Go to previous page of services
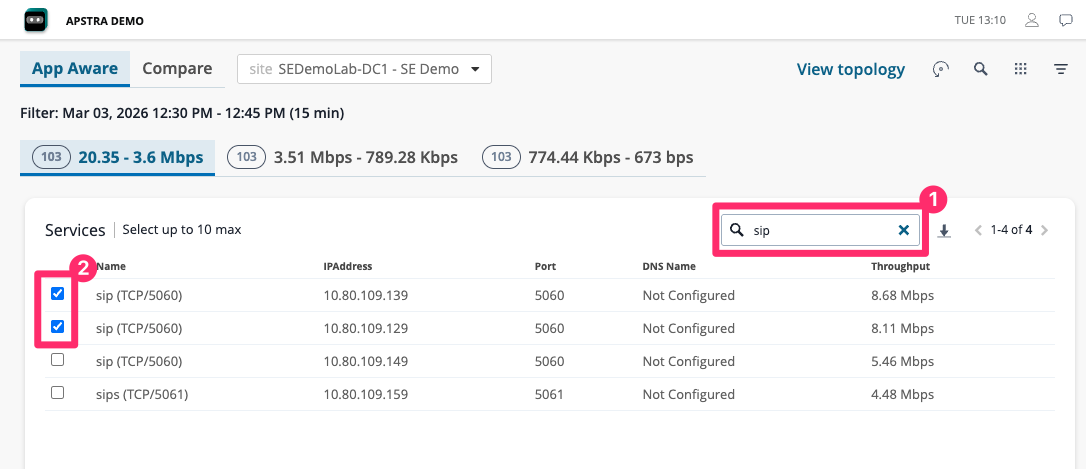The height and width of the screenshot is (469, 1086). [978, 230]
